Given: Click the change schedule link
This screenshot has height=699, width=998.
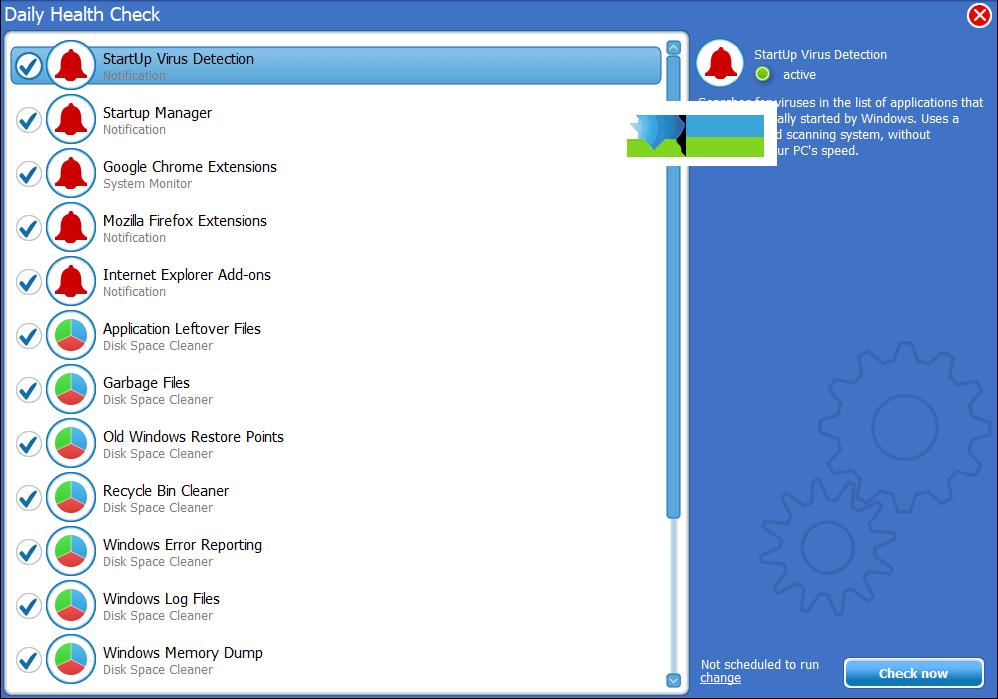Looking at the screenshot, I should pos(720,679).
